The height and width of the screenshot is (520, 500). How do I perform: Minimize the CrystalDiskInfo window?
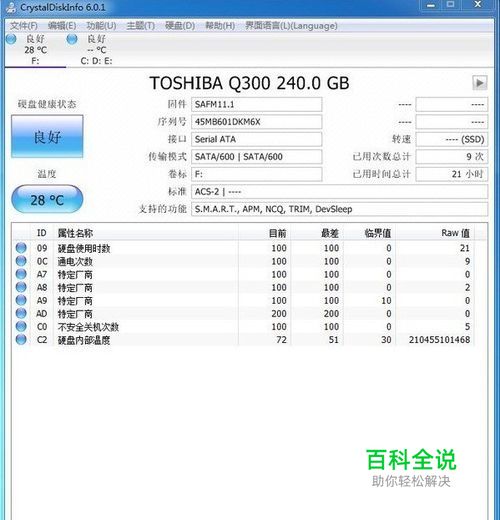(x=431, y=5)
